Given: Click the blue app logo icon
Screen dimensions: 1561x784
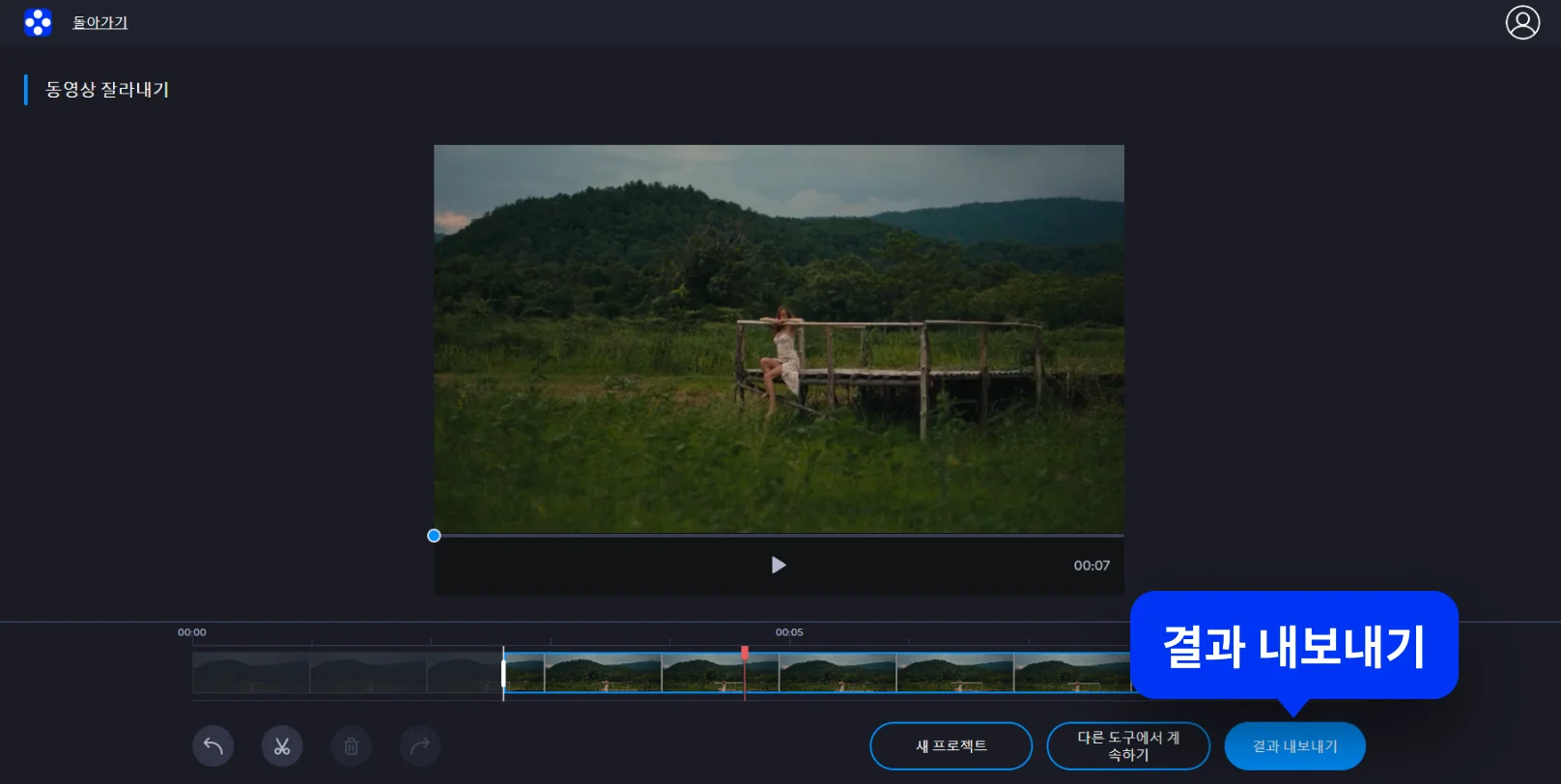Looking at the screenshot, I should pos(38,22).
